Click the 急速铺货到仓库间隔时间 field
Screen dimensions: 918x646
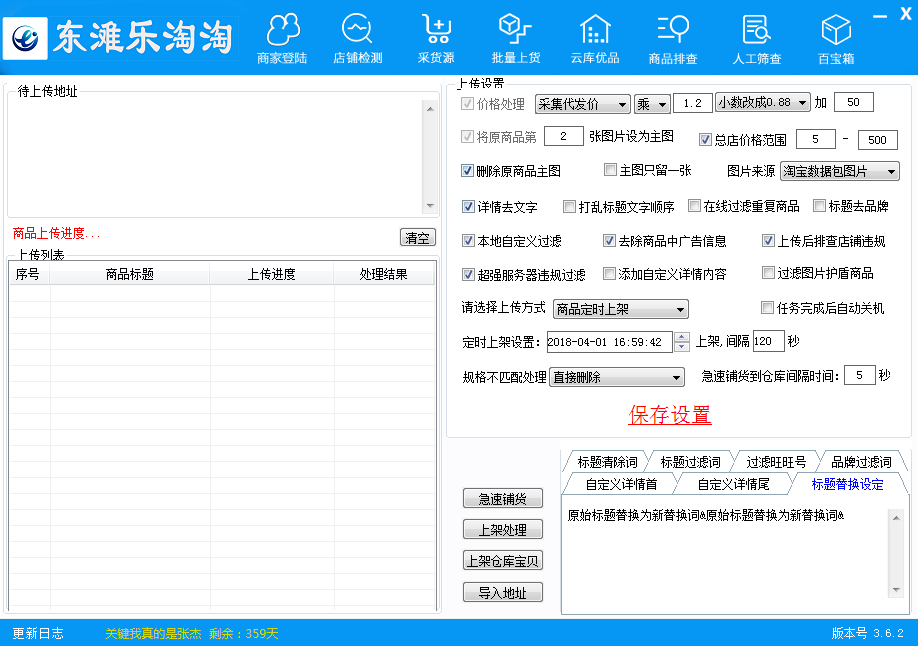(859, 375)
